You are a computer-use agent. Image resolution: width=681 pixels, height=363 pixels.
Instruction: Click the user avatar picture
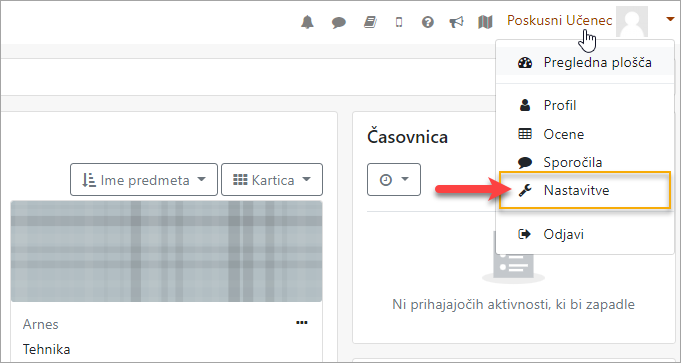pos(632,21)
